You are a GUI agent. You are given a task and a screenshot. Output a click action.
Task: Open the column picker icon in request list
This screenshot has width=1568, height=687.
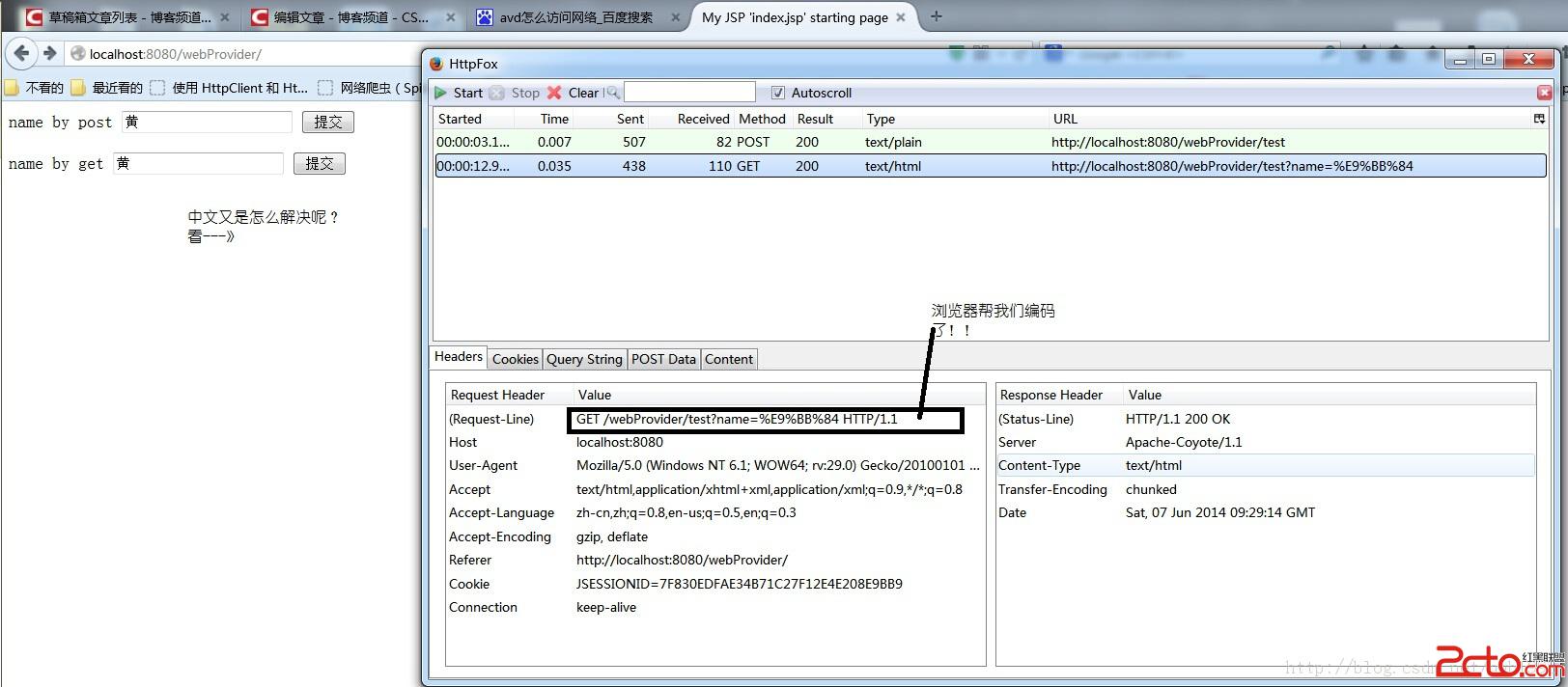tap(1539, 119)
